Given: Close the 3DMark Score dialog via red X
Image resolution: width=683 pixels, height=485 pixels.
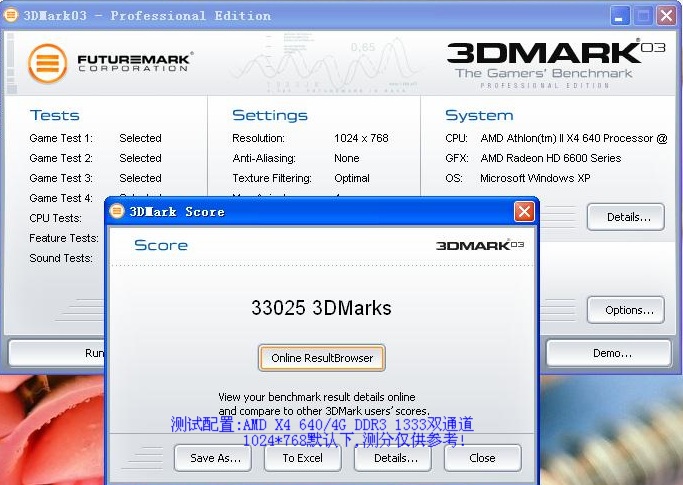Looking at the screenshot, I should point(524,212).
